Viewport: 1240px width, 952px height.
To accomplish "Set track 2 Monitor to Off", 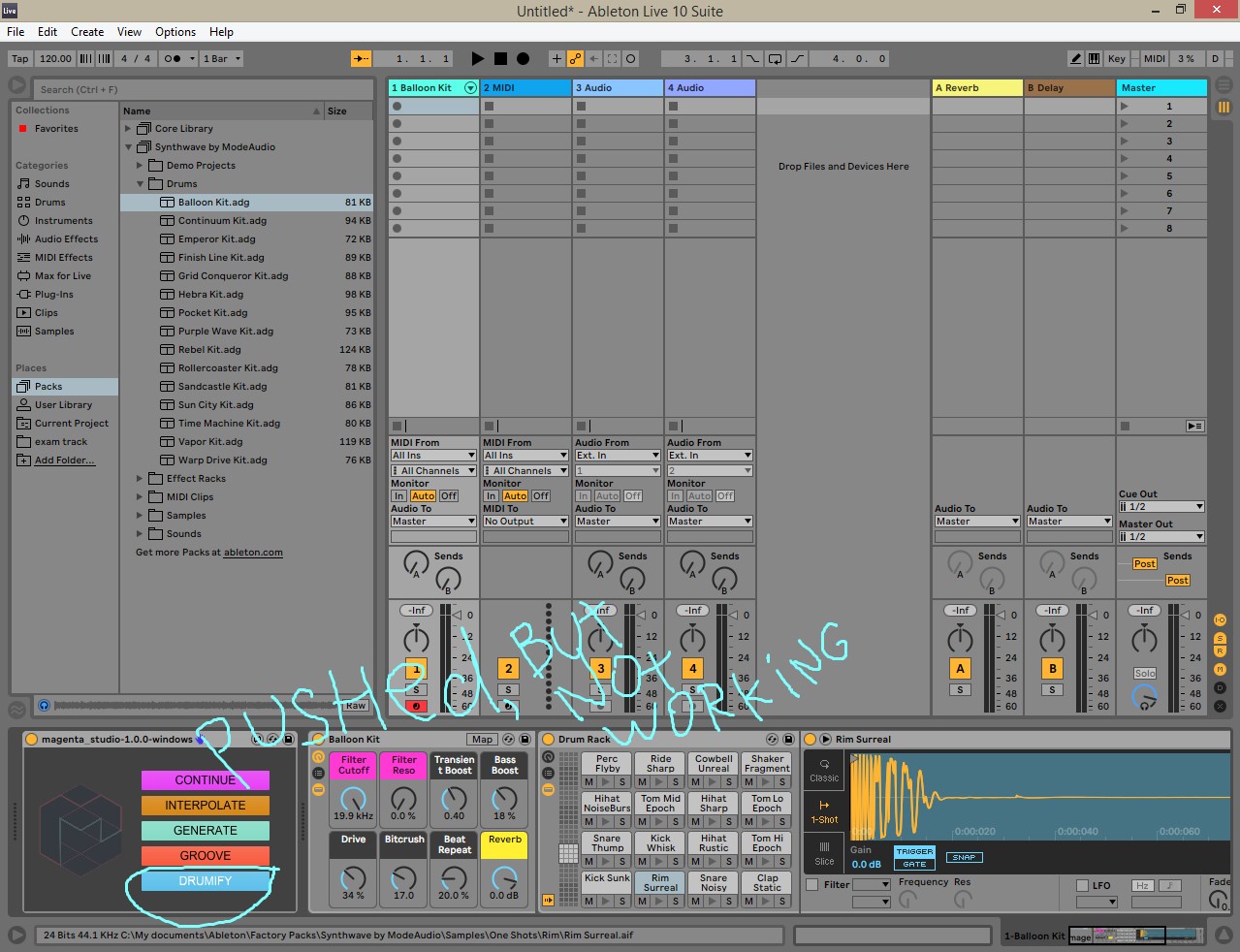I will pyautogui.click(x=541, y=495).
